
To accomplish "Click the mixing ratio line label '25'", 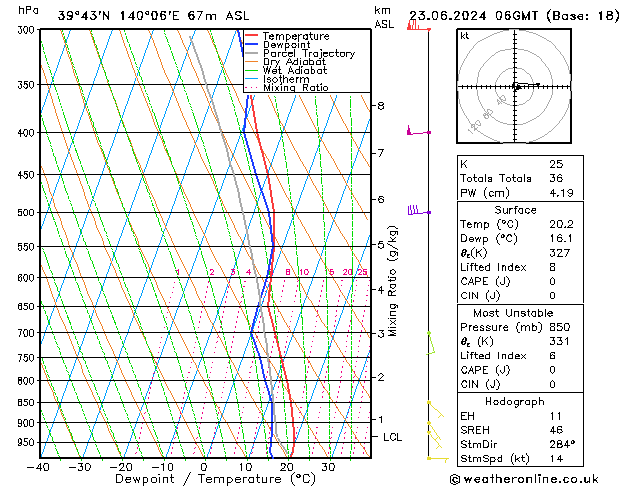I will tap(362, 272).
